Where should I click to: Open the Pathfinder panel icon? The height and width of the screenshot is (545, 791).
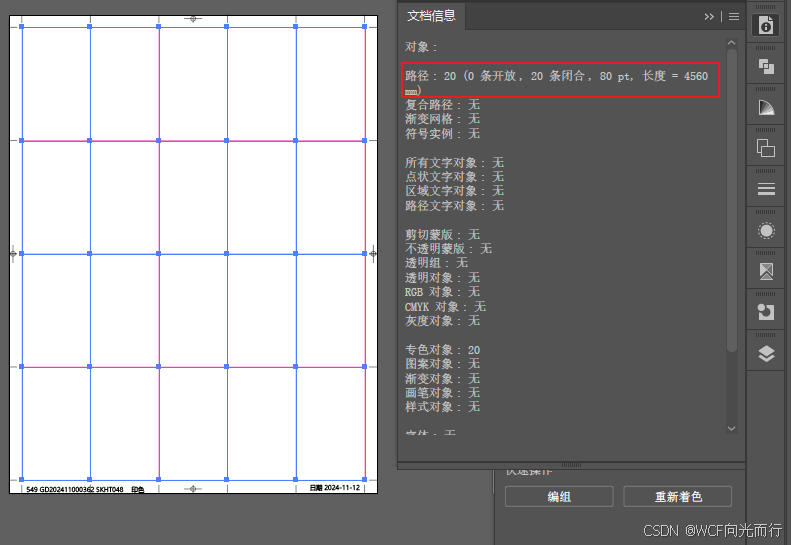[766, 66]
